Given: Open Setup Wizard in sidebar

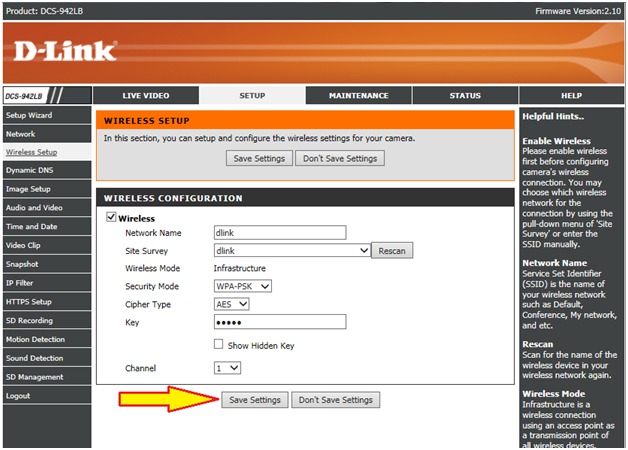Looking at the screenshot, I should (x=28, y=115).
